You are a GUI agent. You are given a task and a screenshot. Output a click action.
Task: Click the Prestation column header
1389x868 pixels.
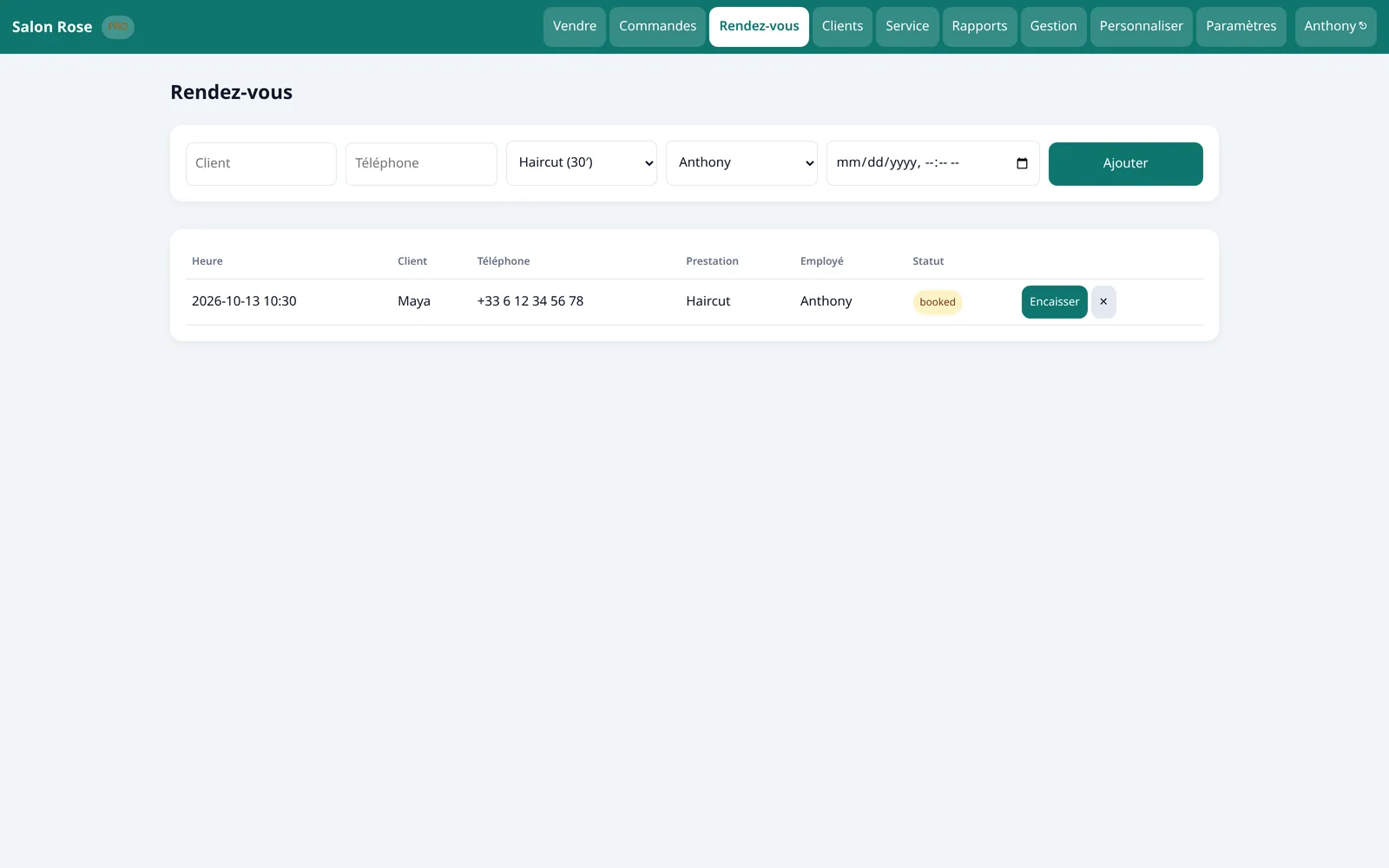click(713, 261)
